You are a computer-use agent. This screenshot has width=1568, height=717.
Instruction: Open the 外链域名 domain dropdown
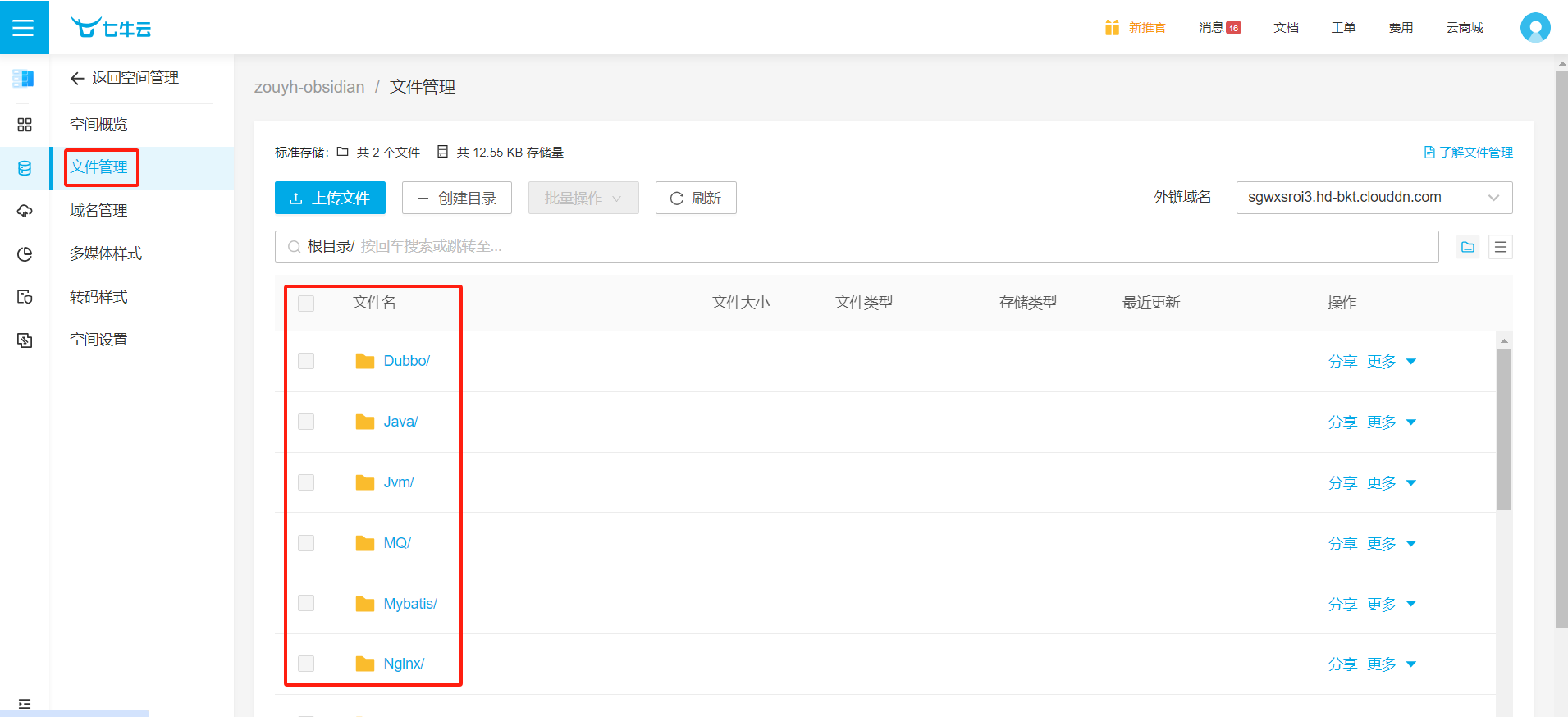1374,198
